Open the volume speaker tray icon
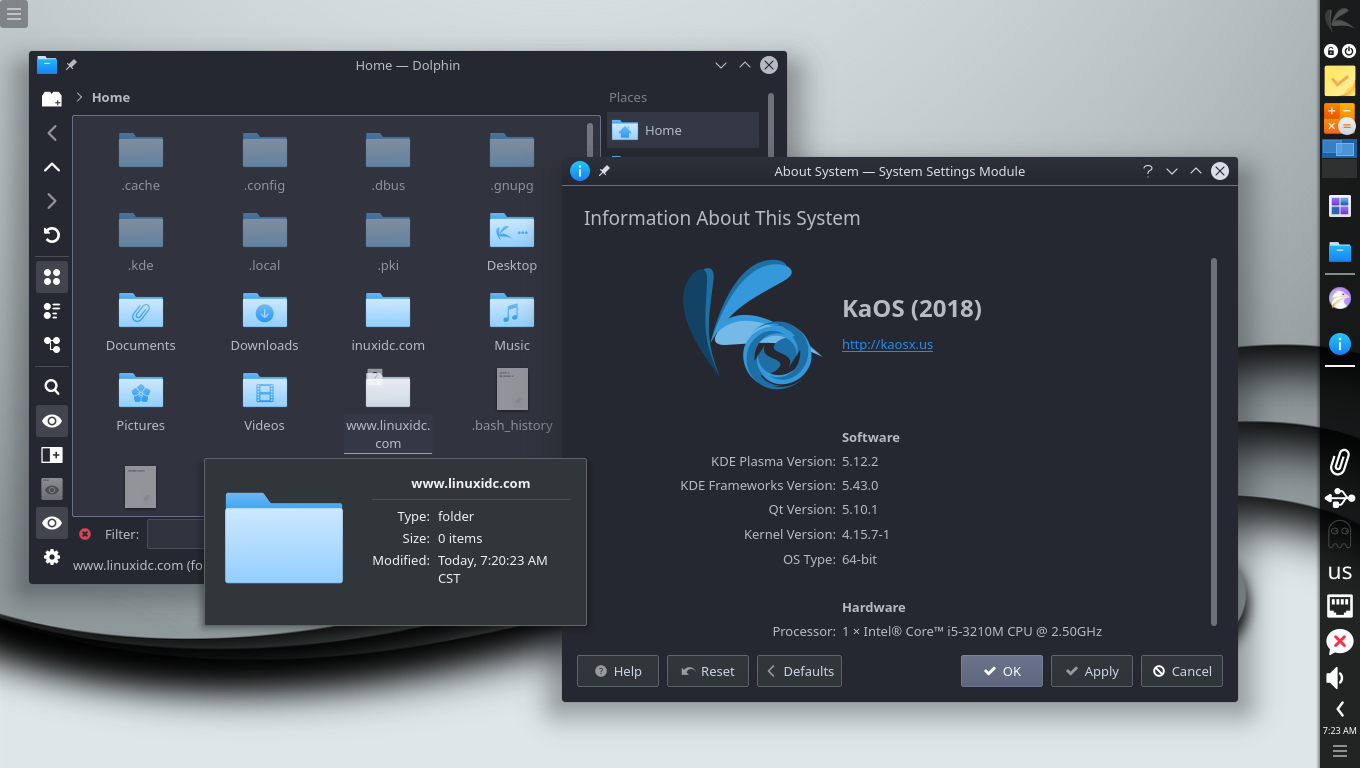1360x768 pixels. (1336, 678)
